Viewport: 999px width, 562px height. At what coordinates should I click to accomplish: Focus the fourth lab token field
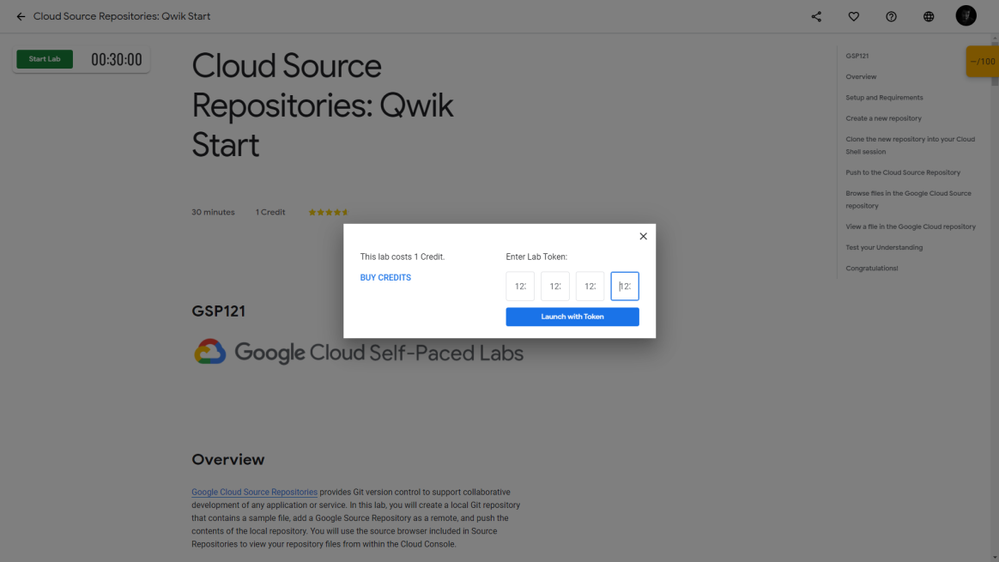625,286
